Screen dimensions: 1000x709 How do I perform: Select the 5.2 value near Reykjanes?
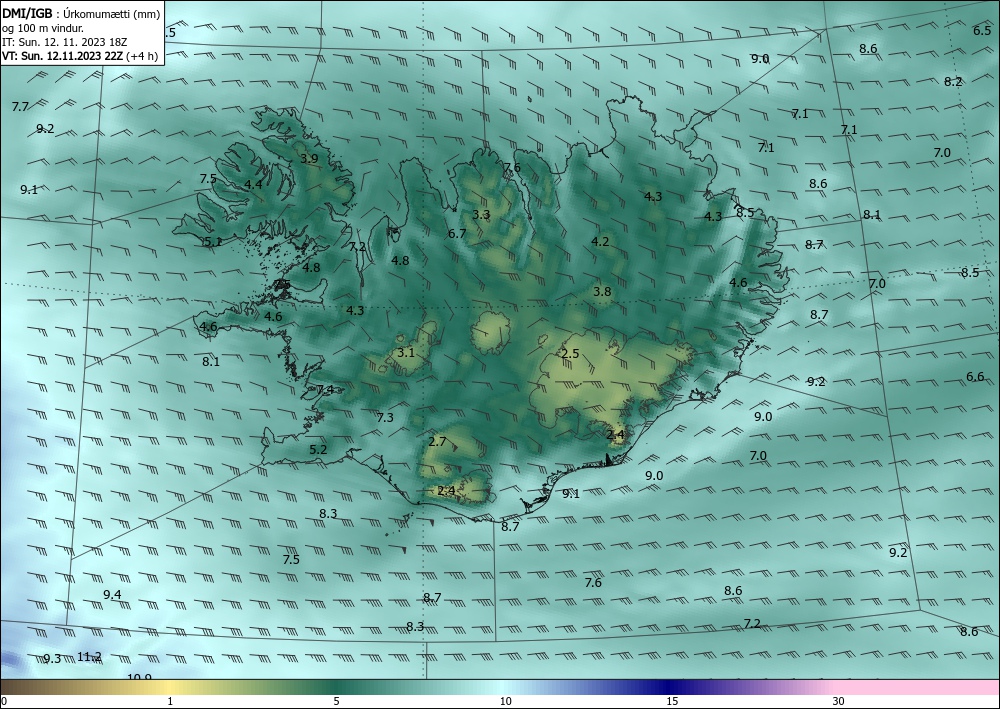[x=318, y=450]
